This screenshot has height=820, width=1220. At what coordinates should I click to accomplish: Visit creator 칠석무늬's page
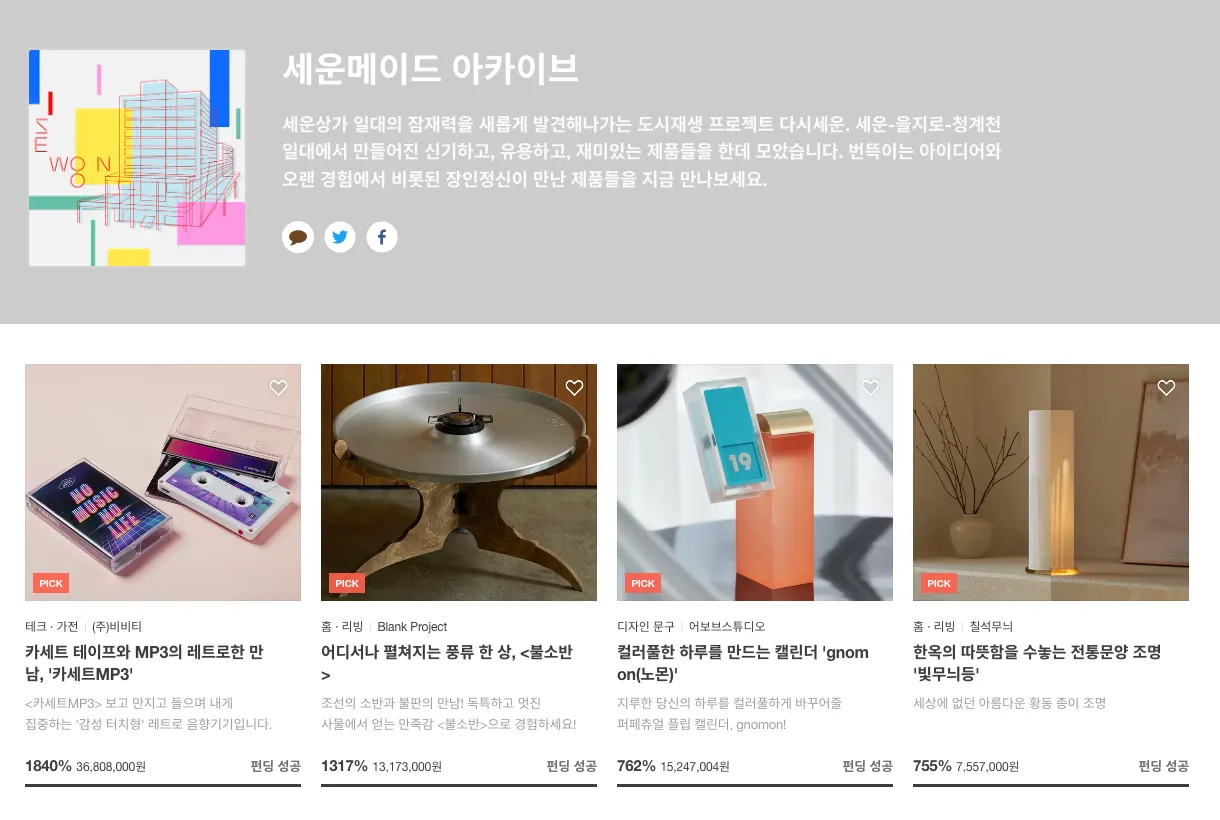pyautogui.click(x=991, y=627)
